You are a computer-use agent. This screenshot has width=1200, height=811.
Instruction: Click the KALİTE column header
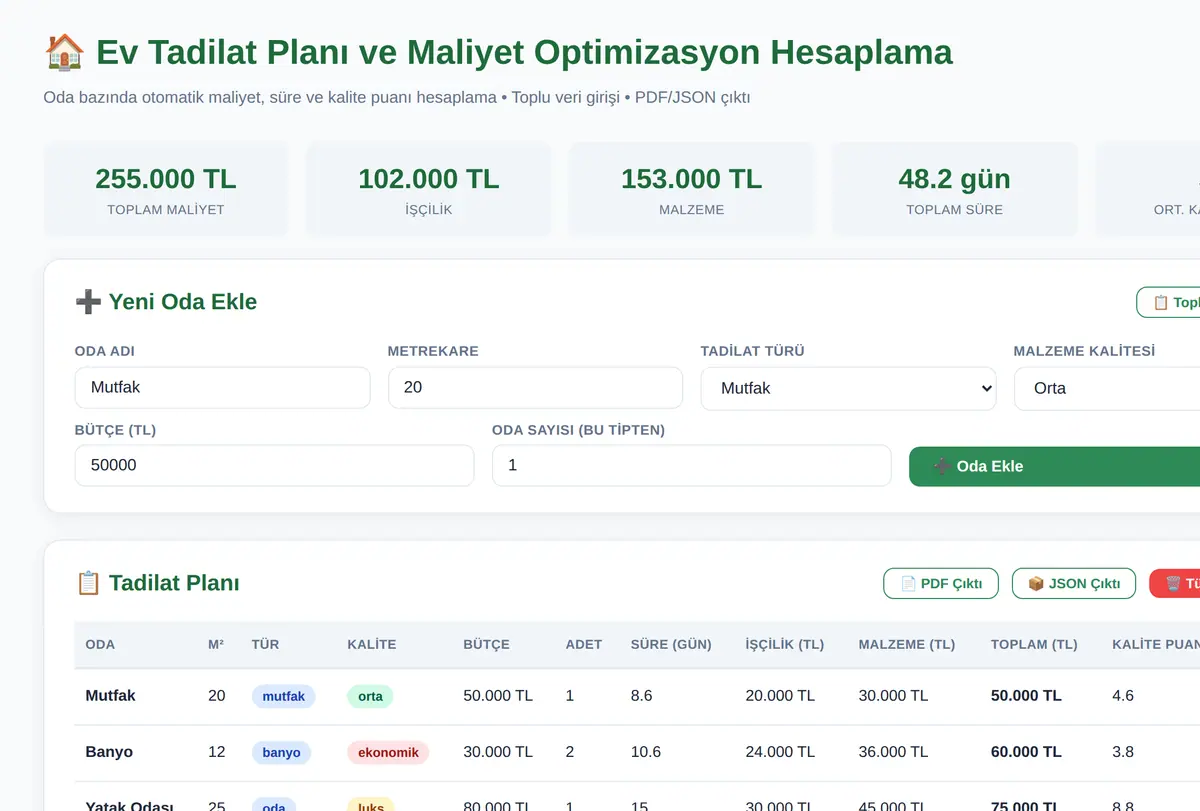point(372,644)
